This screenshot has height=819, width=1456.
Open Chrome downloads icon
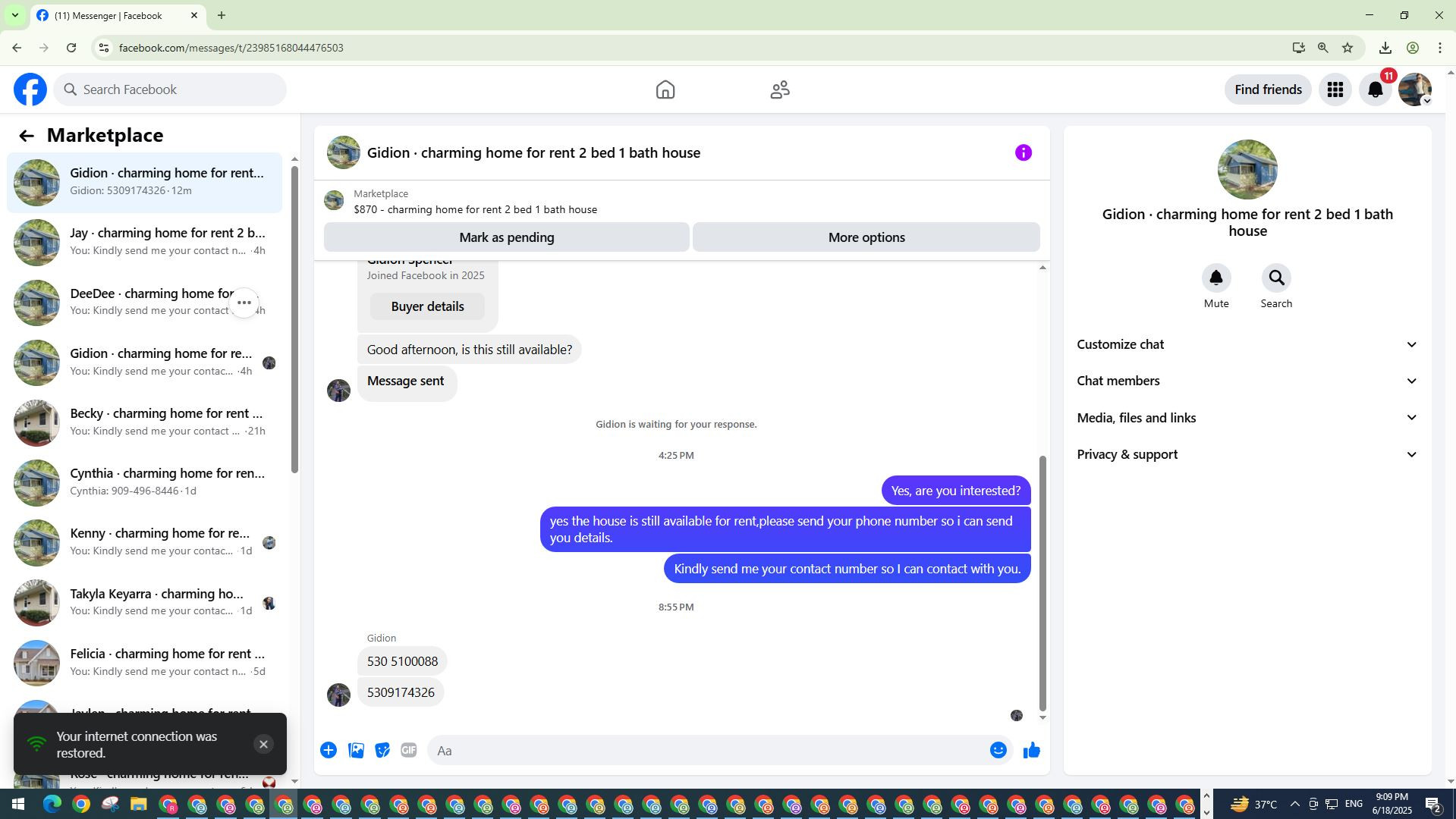click(1385, 48)
